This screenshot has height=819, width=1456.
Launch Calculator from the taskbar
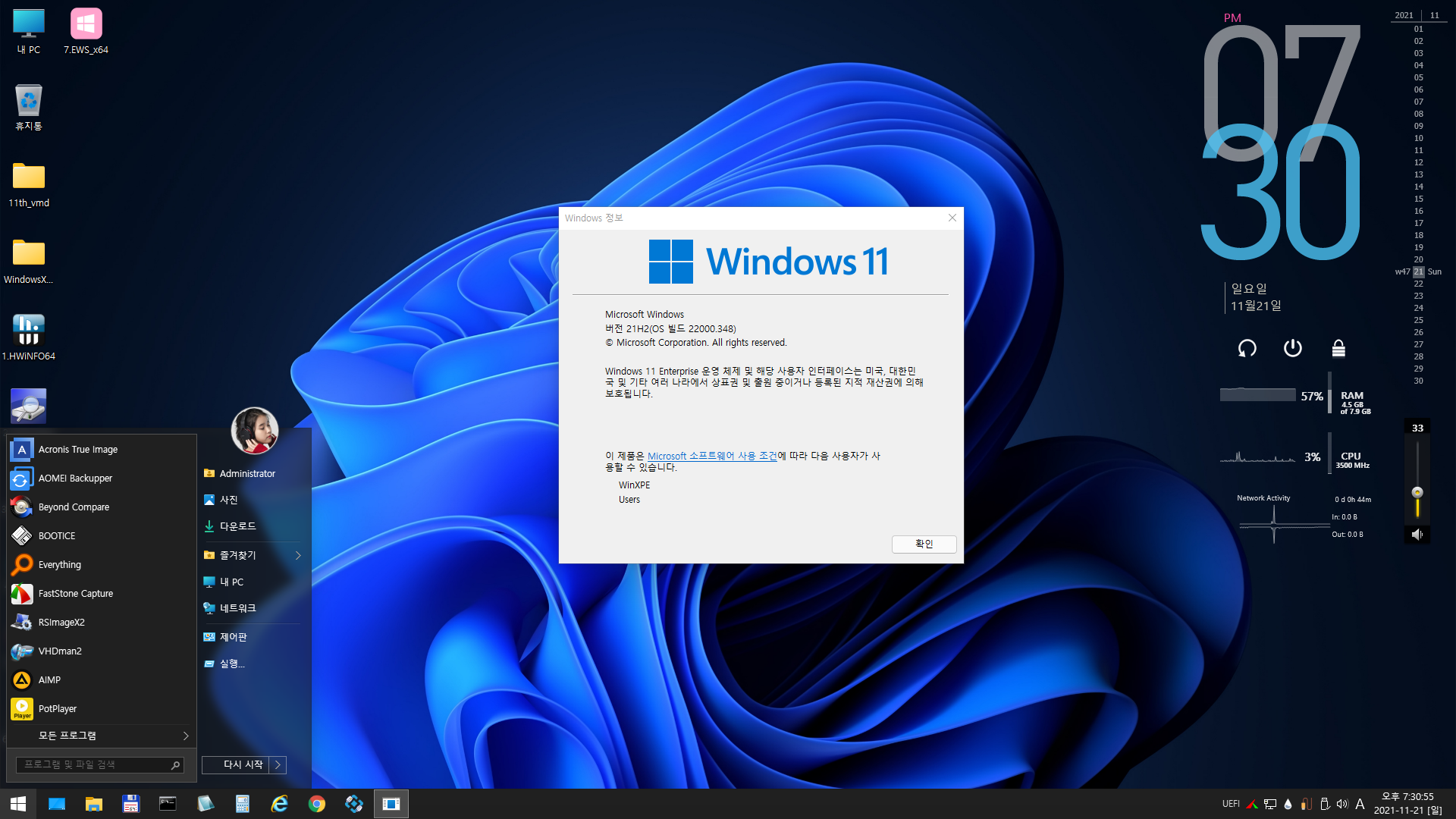click(x=243, y=804)
